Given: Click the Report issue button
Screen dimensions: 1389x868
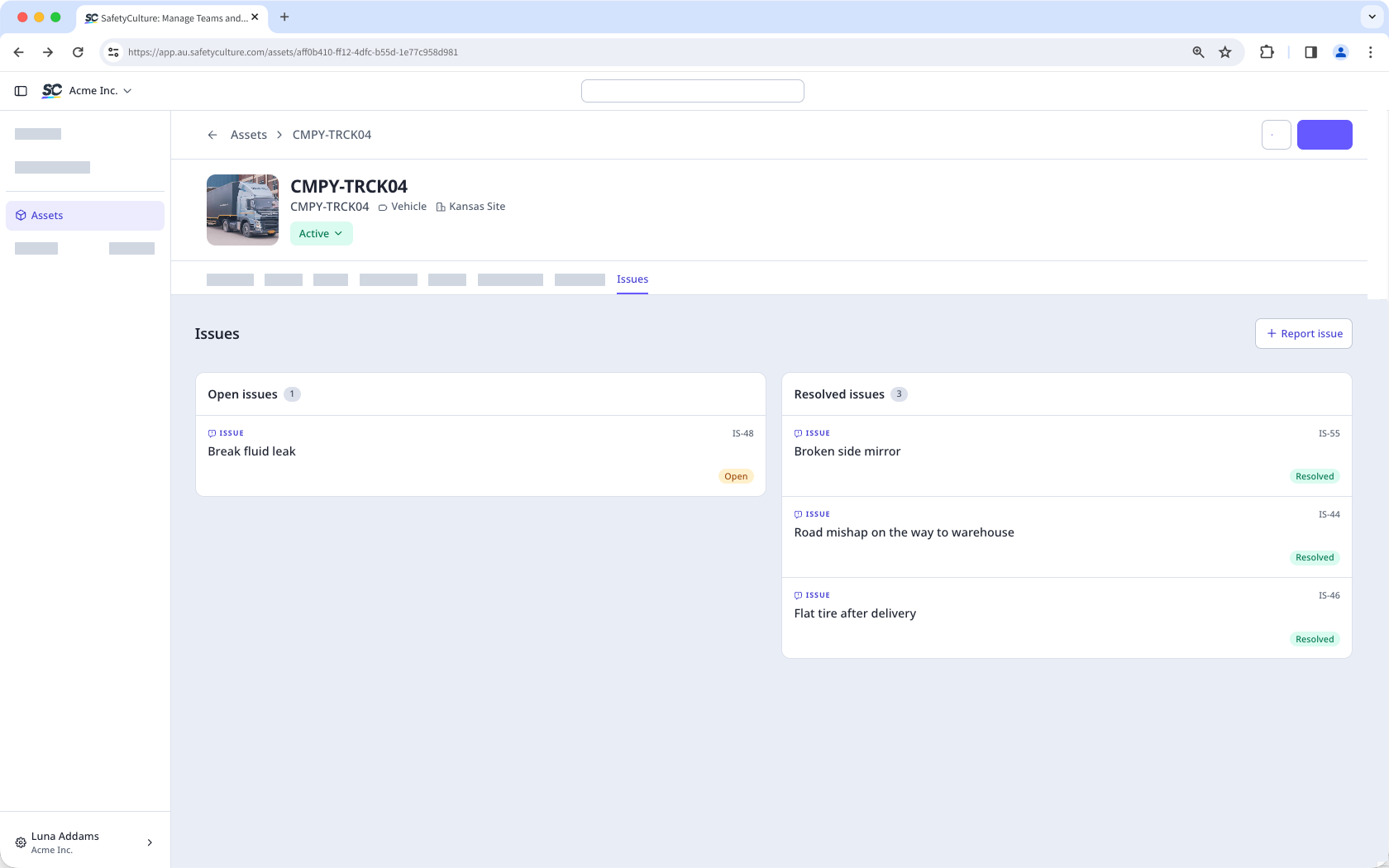Looking at the screenshot, I should 1304,334.
